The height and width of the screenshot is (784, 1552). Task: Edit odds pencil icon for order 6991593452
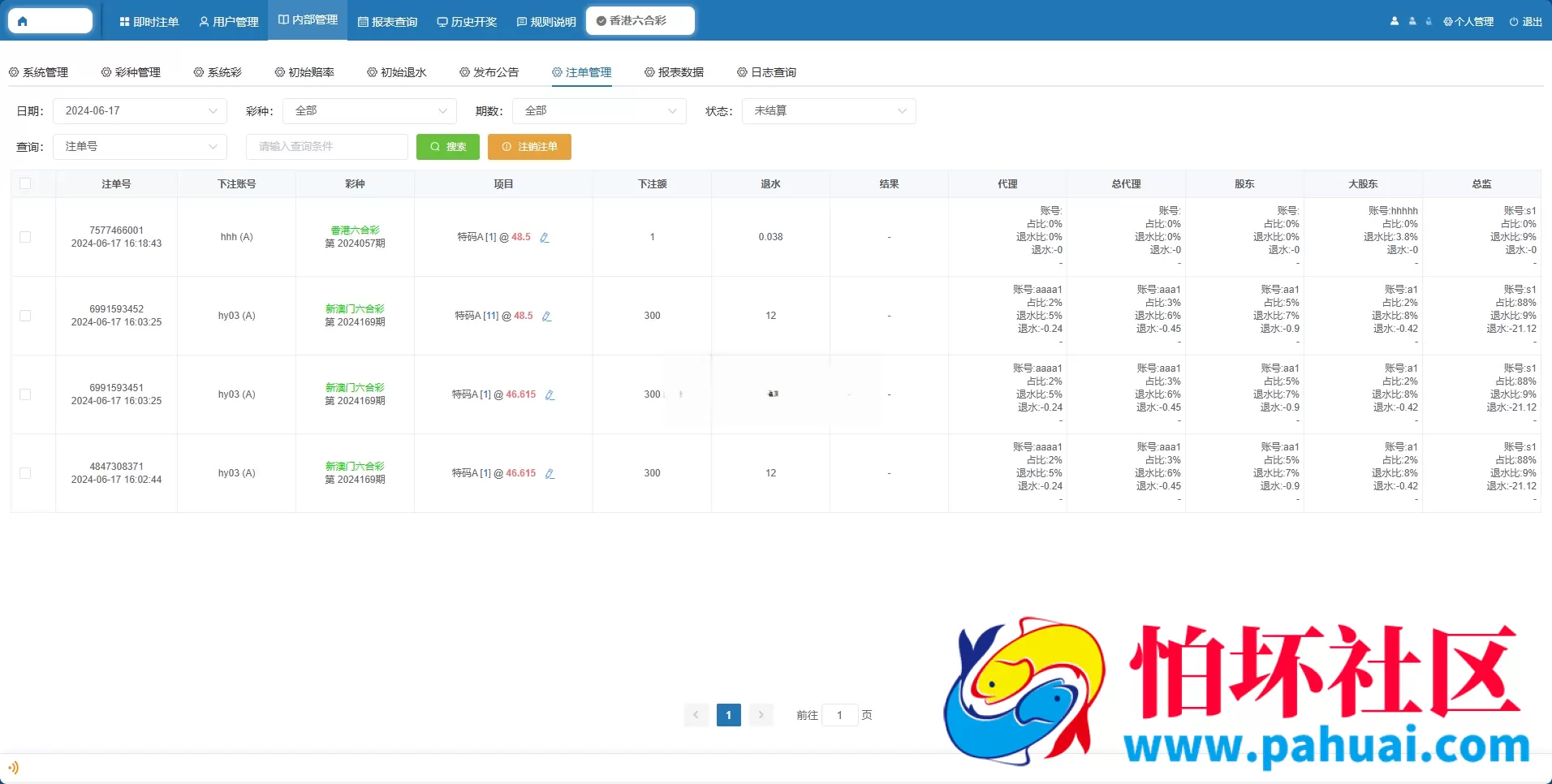tap(546, 317)
